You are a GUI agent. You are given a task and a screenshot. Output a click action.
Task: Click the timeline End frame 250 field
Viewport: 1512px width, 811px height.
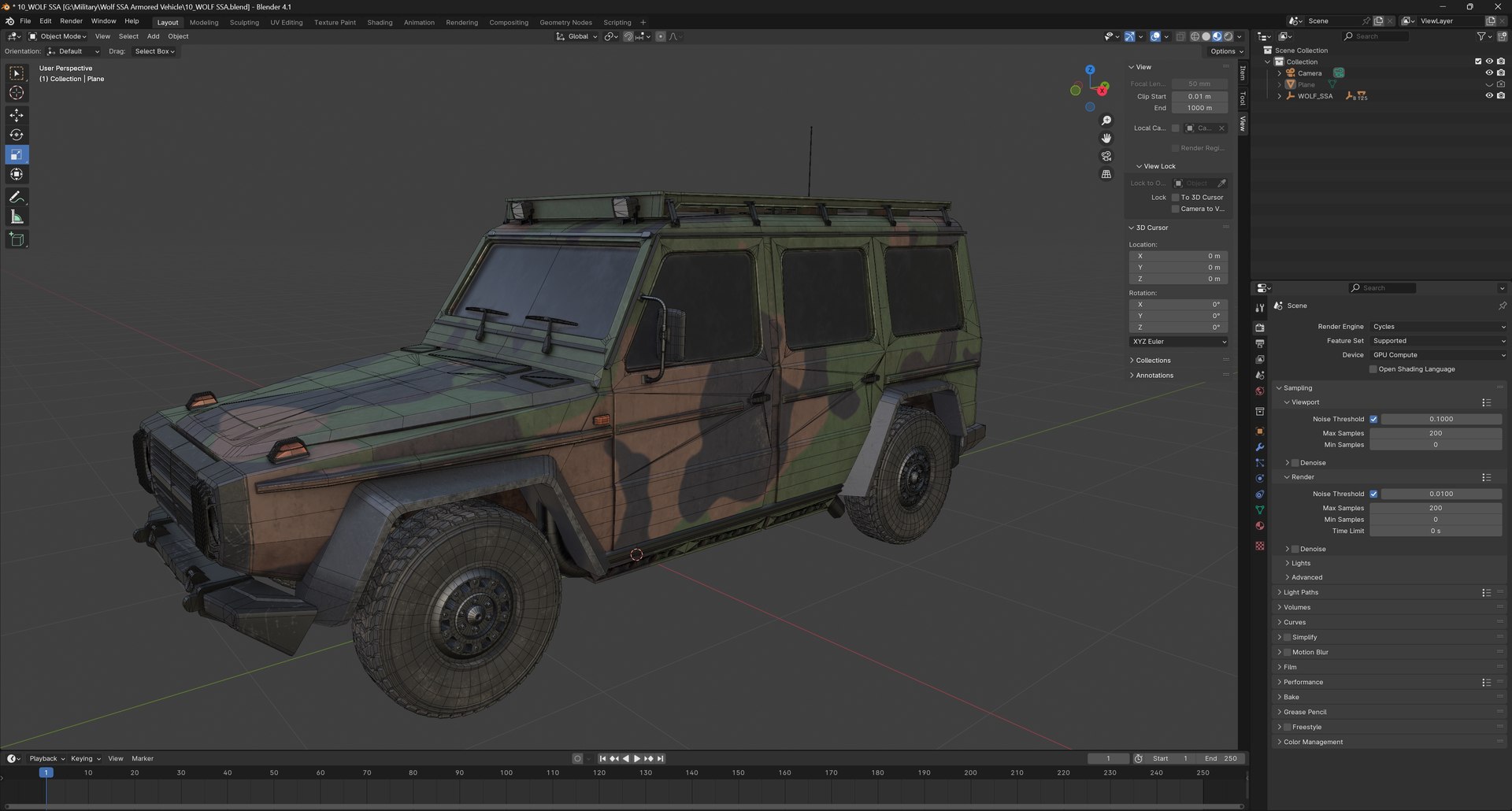pyautogui.click(x=1221, y=759)
